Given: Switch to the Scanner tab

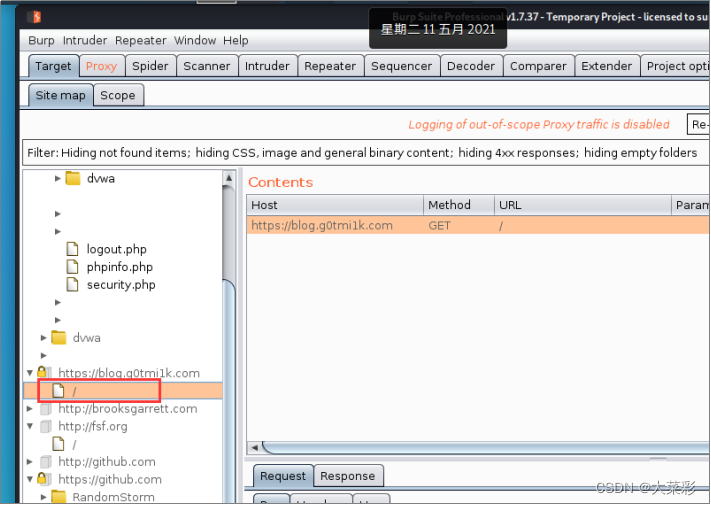Looking at the screenshot, I should (x=207, y=66).
